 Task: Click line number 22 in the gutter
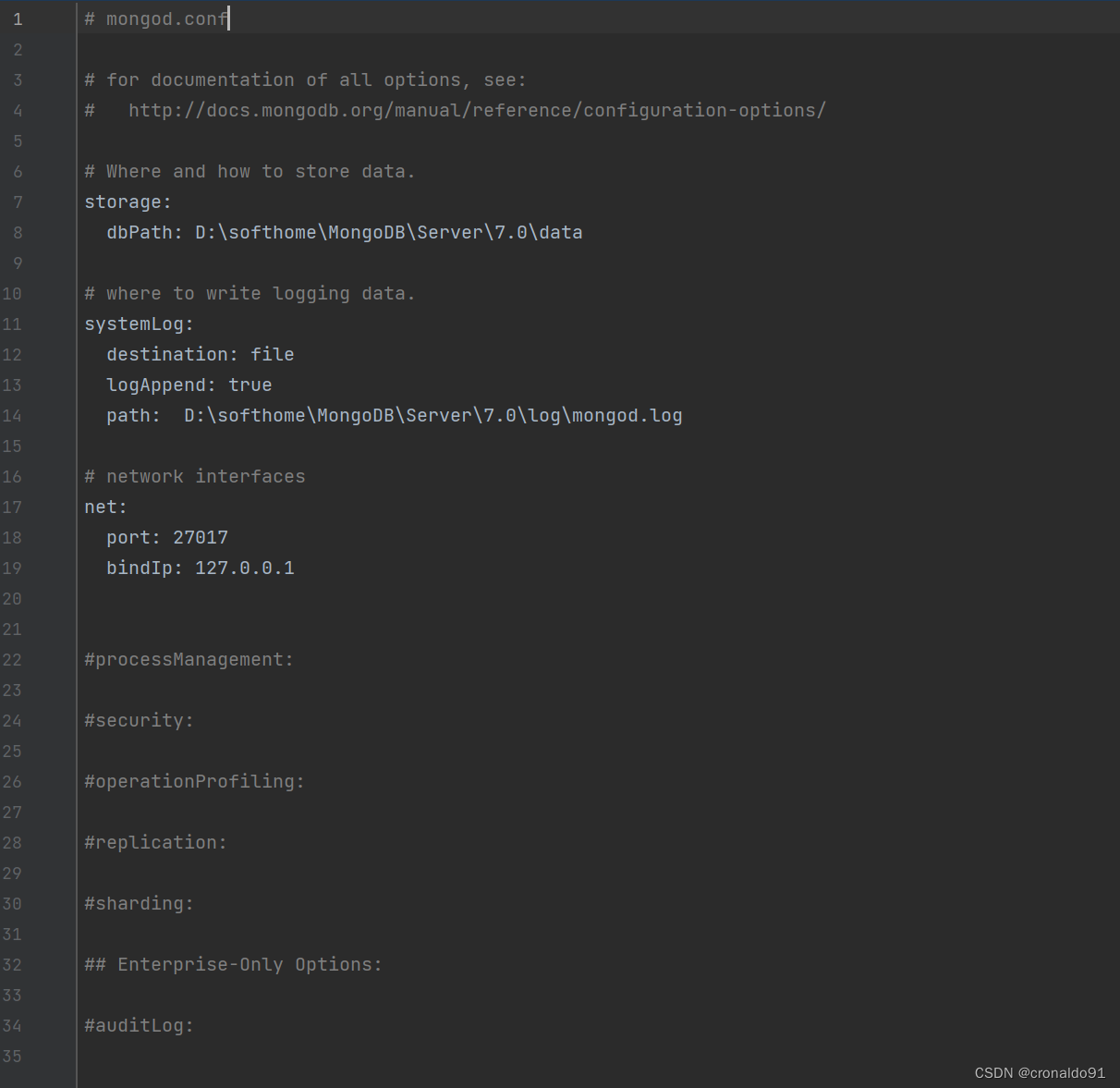point(12,660)
